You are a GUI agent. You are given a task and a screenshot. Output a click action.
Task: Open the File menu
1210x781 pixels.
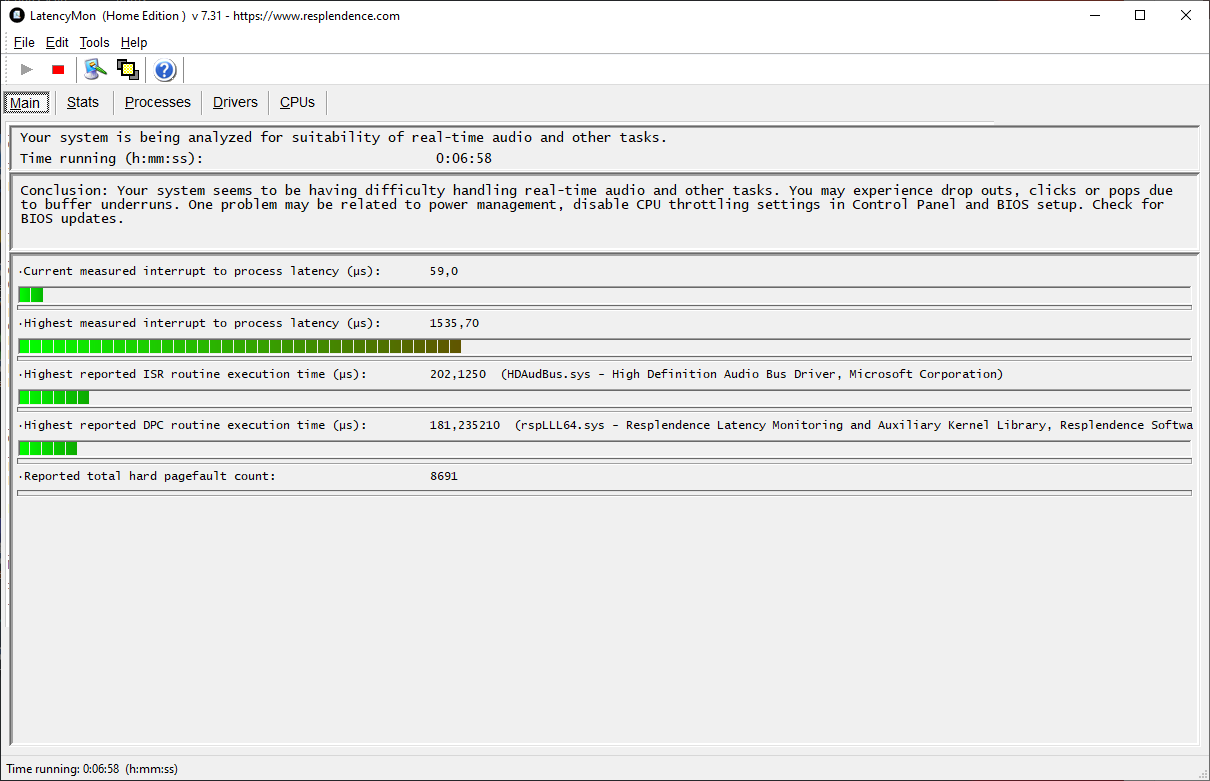click(x=24, y=43)
